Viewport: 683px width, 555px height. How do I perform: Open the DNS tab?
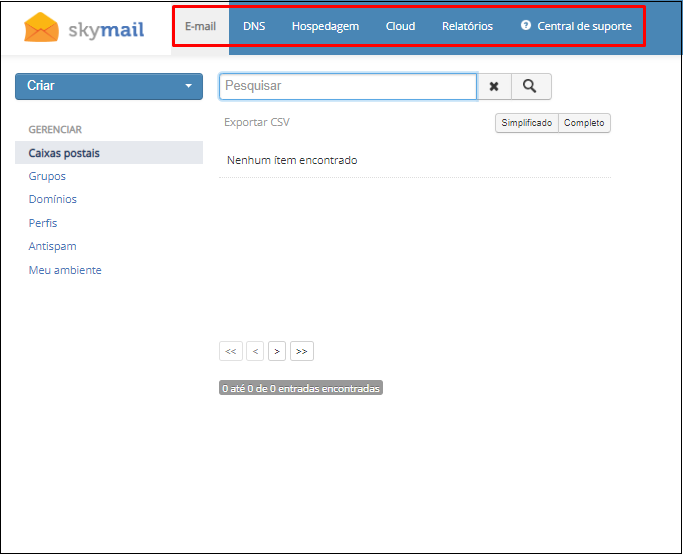click(x=254, y=26)
